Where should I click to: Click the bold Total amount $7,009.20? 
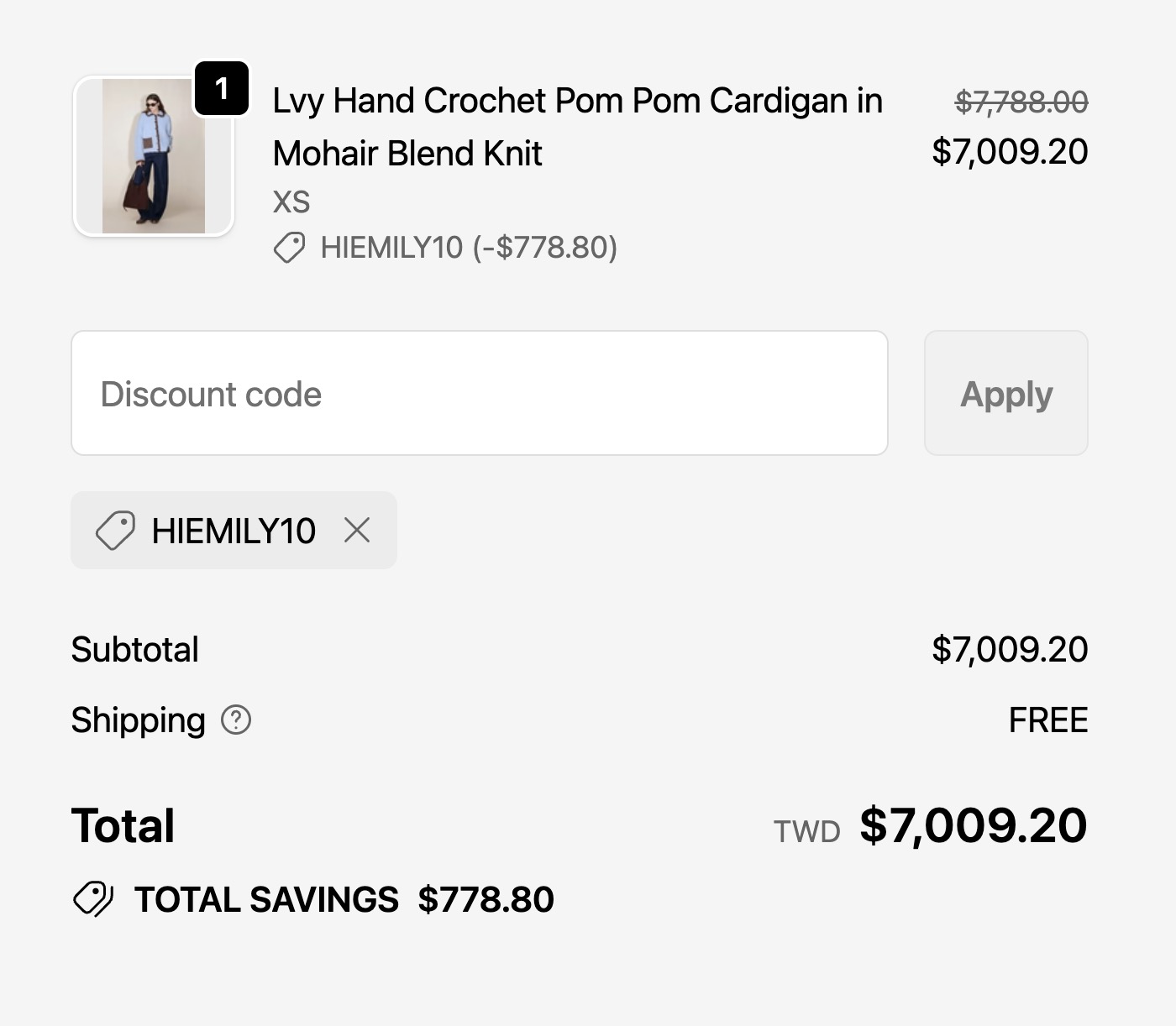(973, 825)
